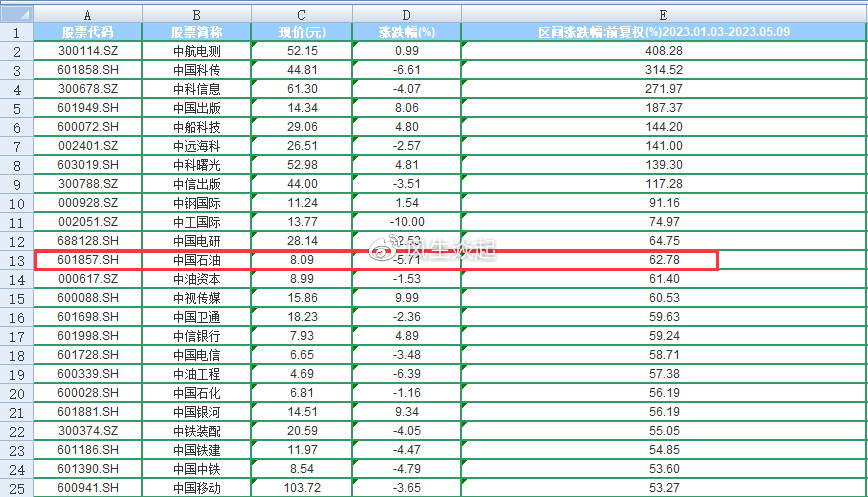Select cell with value 408.28
The height and width of the screenshot is (497, 868).
664,51
